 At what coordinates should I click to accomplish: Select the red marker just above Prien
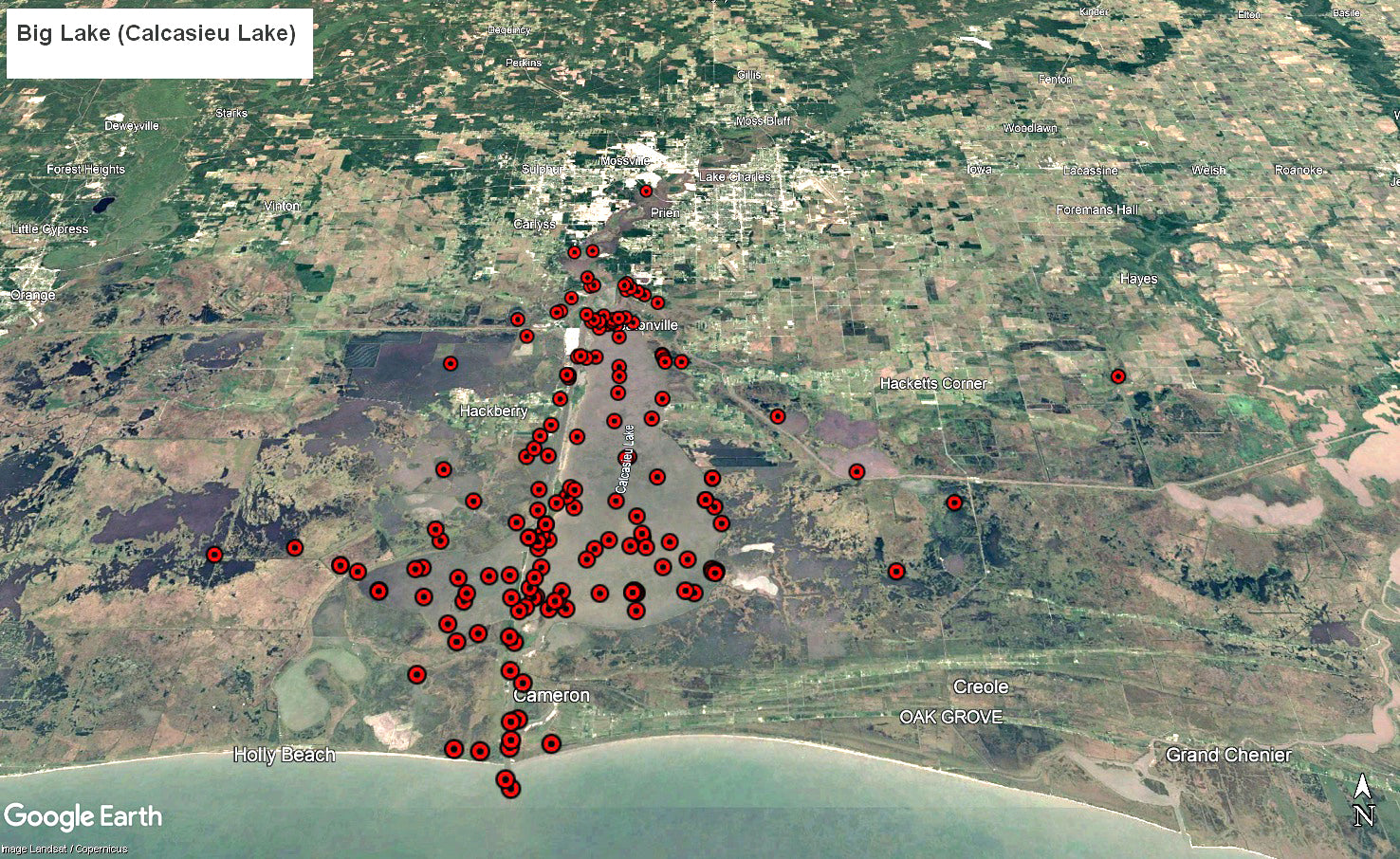pos(646,192)
